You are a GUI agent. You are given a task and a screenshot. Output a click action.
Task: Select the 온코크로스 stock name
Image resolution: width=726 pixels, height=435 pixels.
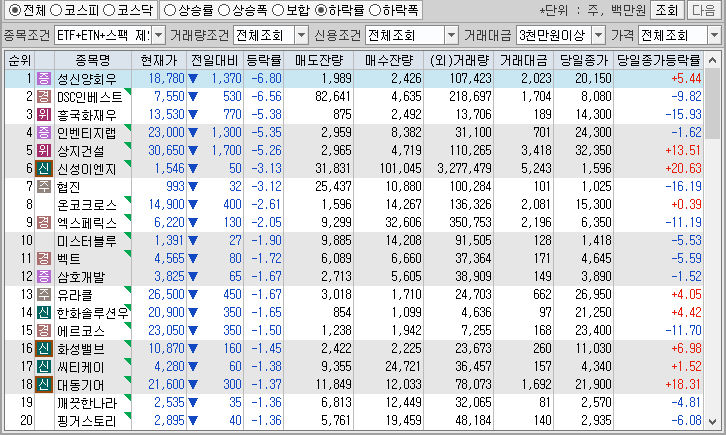(x=87, y=205)
